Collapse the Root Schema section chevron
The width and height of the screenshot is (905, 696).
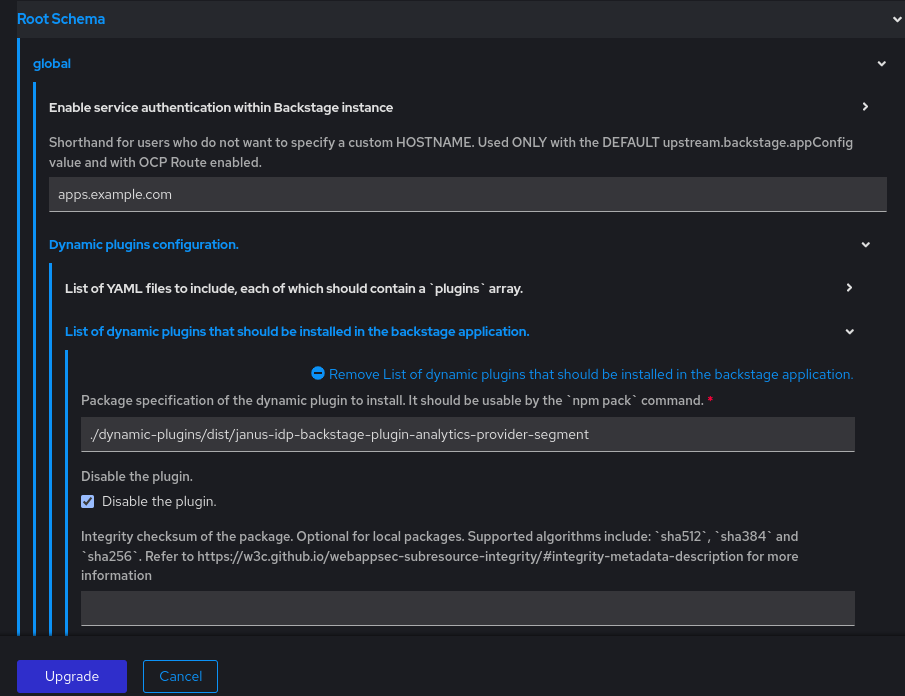(x=897, y=19)
